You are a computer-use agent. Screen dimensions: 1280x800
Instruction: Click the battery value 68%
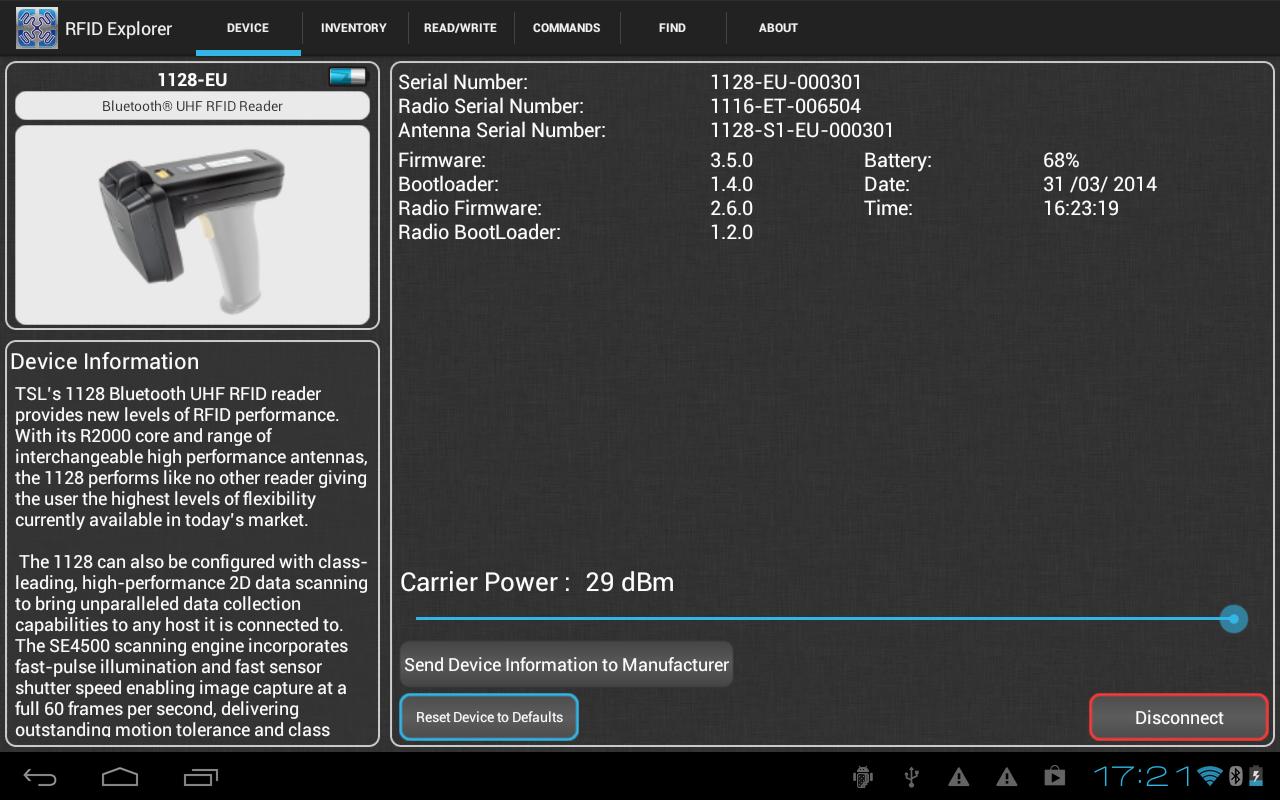click(1061, 160)
